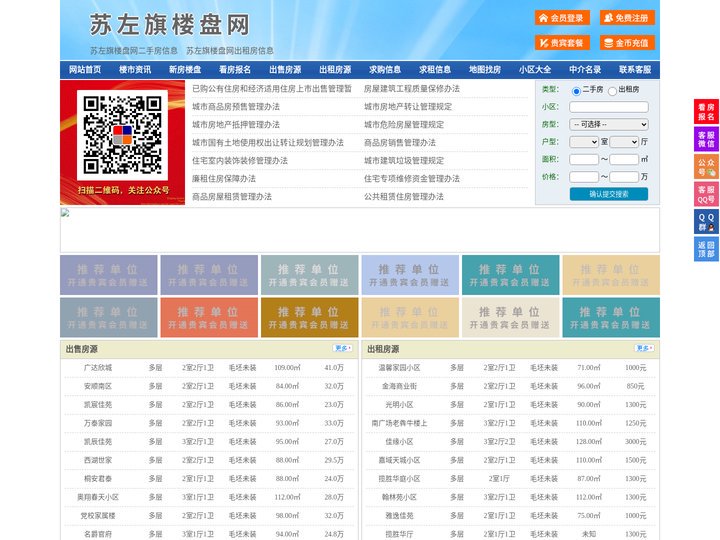
Task: Open 户型 厅 count dropdown
Action: pyautogui.click(x=624, y=142)
